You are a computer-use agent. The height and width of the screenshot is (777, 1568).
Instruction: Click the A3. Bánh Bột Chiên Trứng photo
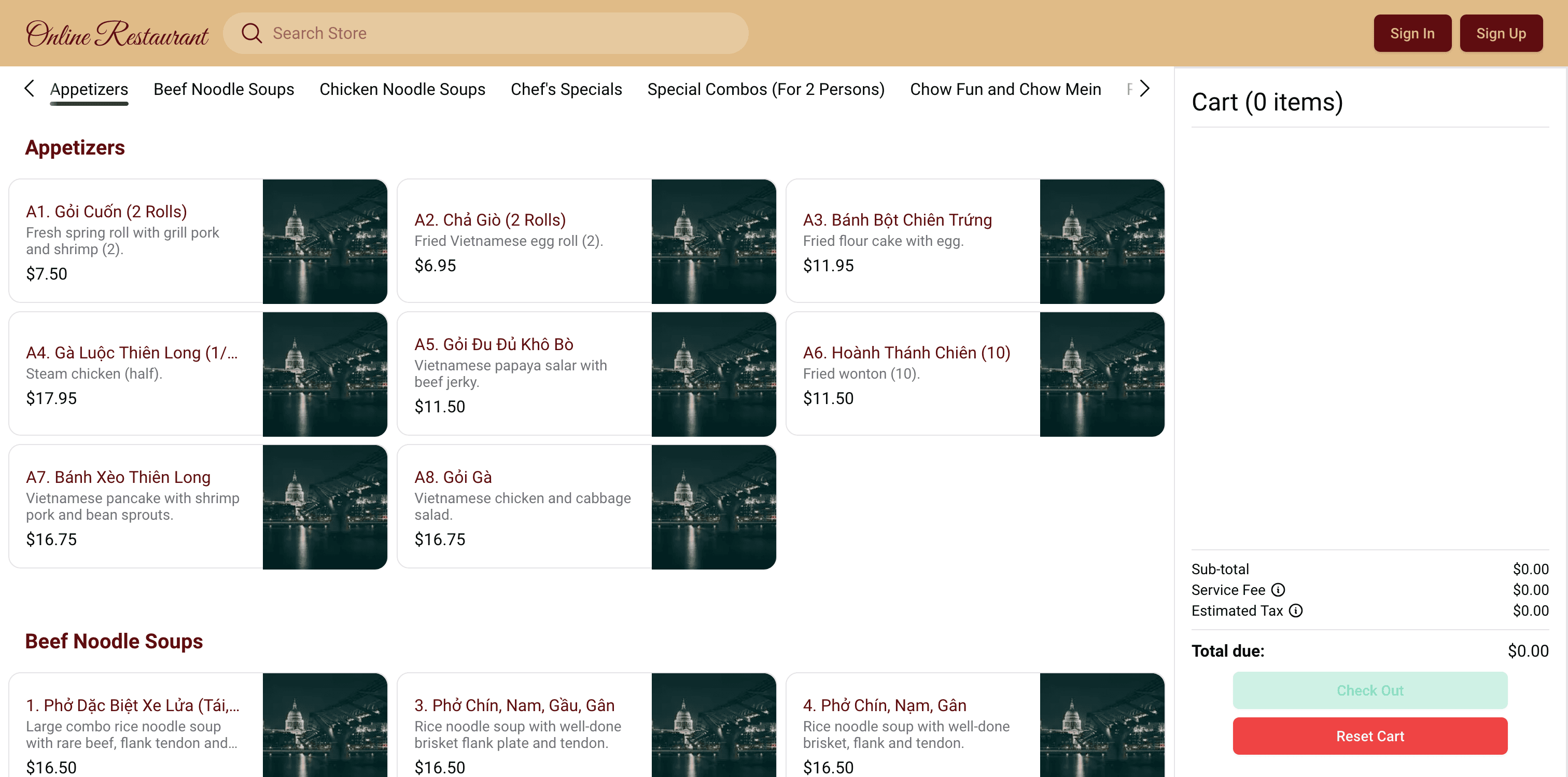pyautogui.click(x=1102, y=241)
